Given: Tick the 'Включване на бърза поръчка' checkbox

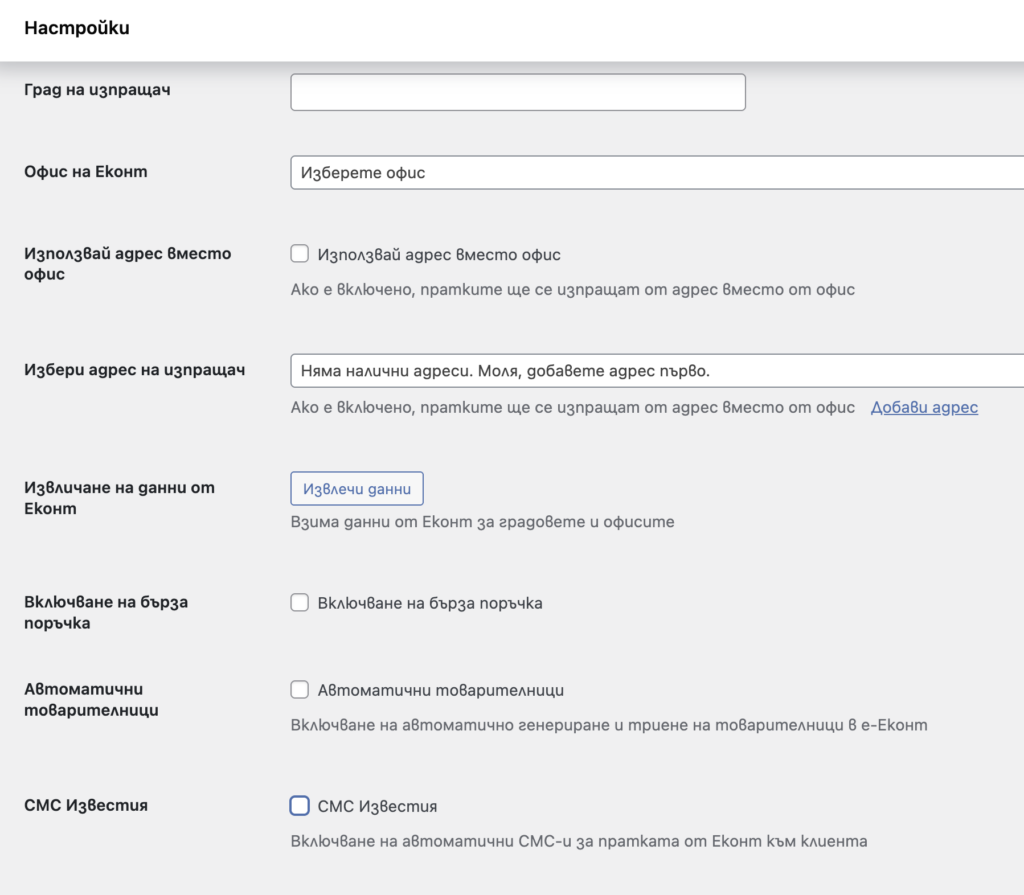Looking at the screenshot, I should pos(300,603).
